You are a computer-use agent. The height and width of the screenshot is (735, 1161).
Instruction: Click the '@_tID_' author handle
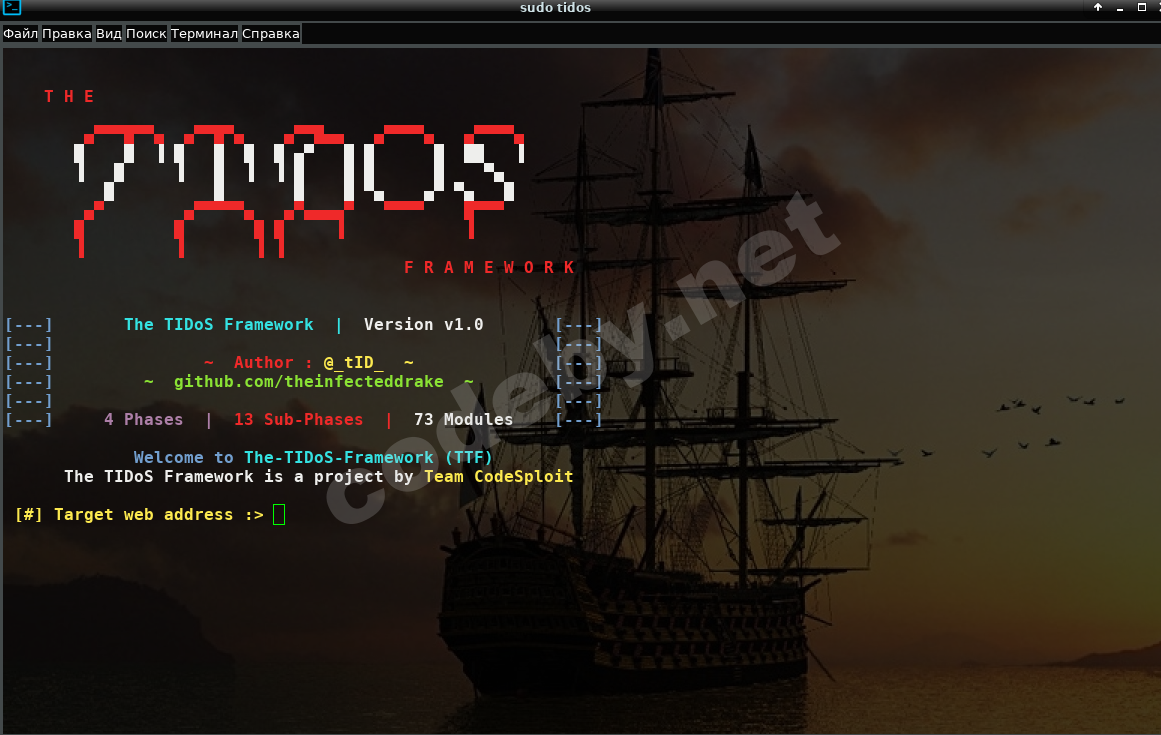click(354, 363)
